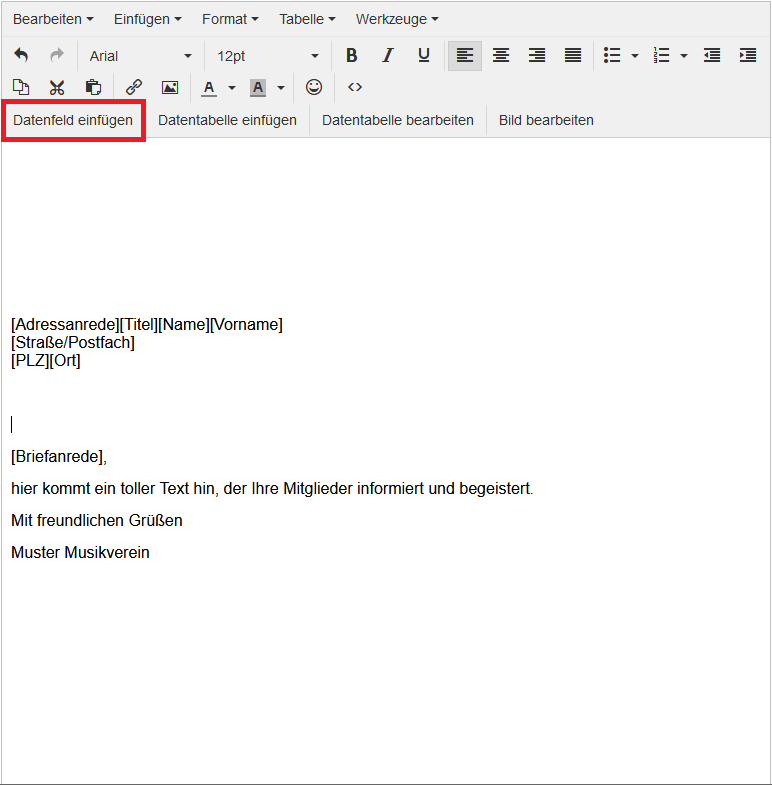This screenshot has width=772, height=786.
Task: Click the Paste clipboard icon
Action: point(93,87)
